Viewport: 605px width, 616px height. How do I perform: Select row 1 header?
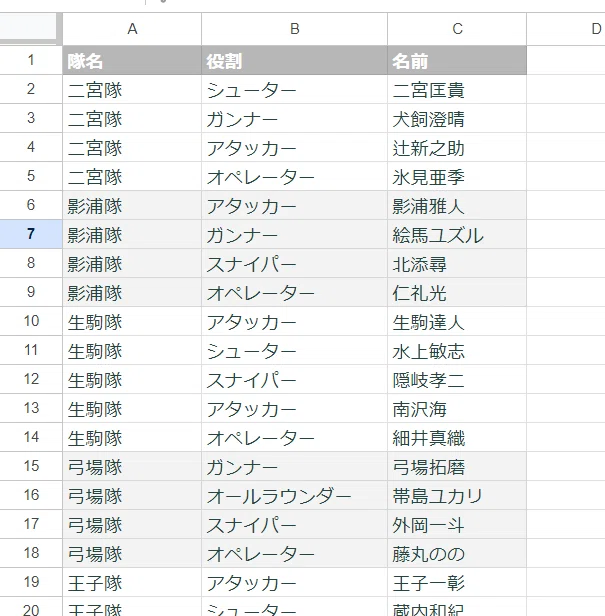pos(31,60)
